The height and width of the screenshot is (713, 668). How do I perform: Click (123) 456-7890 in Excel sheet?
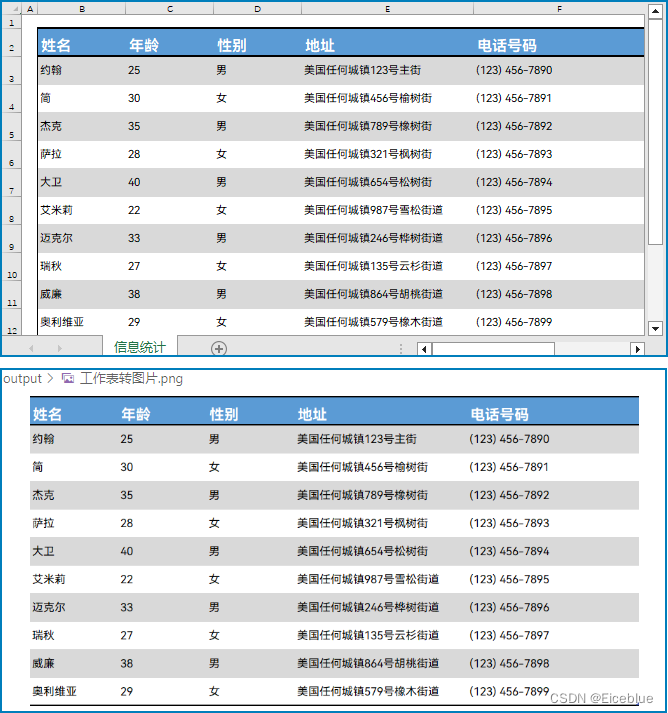(x=514, y=70)
